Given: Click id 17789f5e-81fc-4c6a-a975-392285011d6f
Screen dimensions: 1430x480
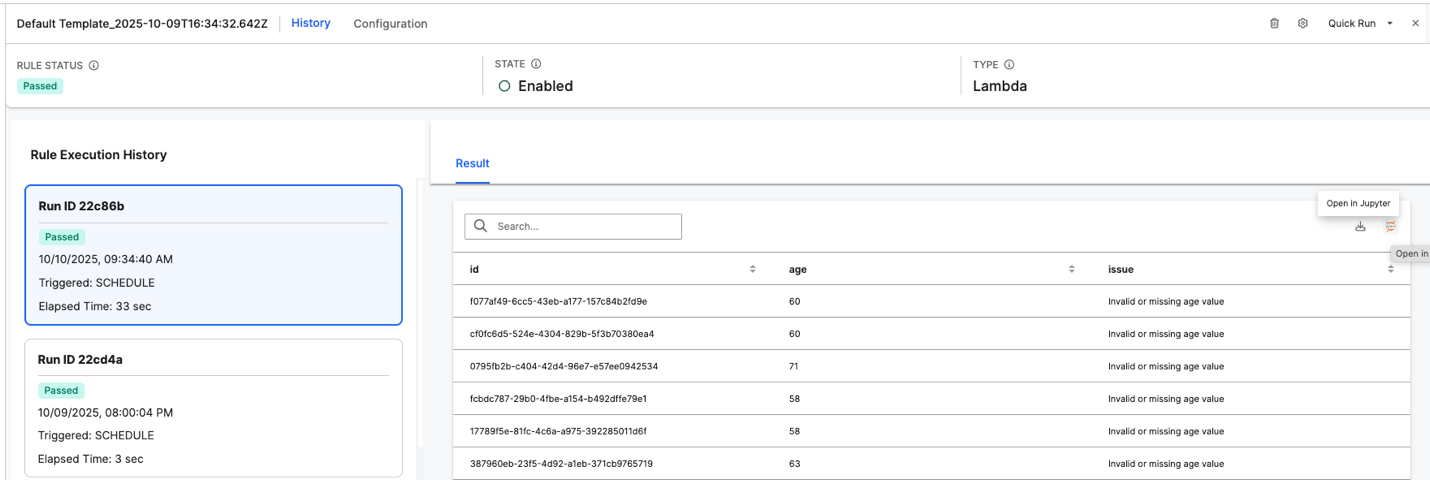Looking at the screenshot, I should click(558, 431).
